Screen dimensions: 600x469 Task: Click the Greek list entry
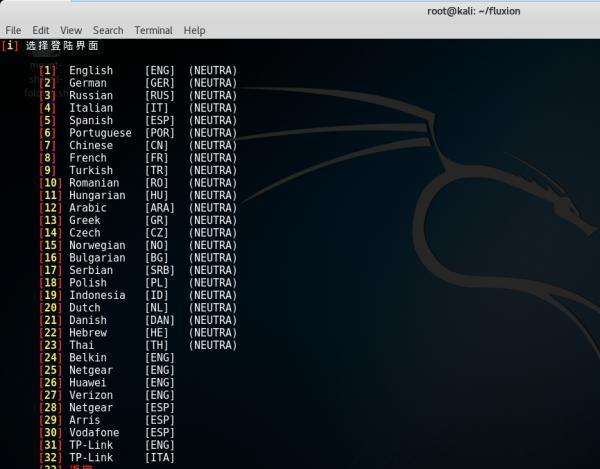pyautogui.click(x=85, y=220)
